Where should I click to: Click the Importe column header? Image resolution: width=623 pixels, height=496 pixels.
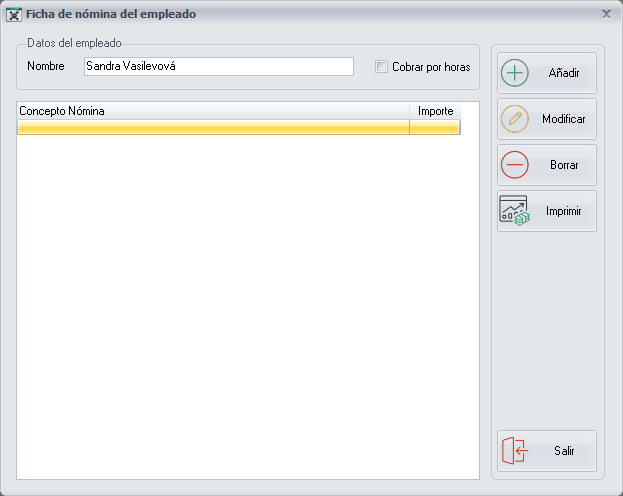pyautogui.click(x=435, y=111)
